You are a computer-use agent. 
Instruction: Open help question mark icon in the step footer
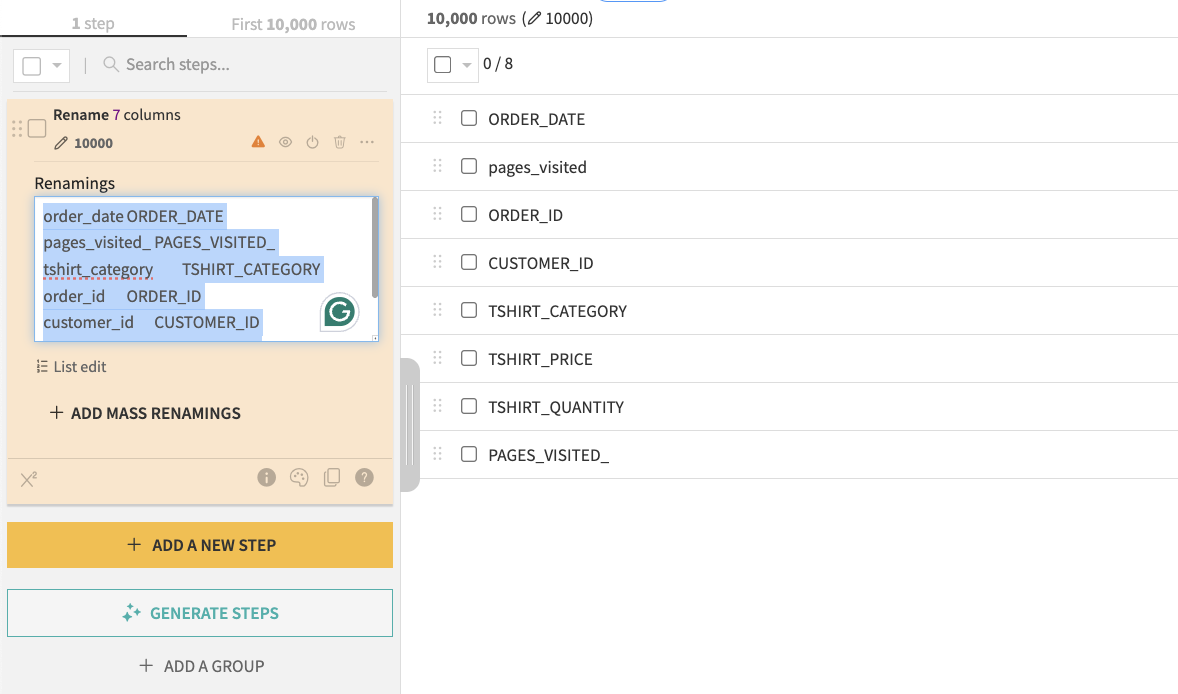(x=364, y=477)
